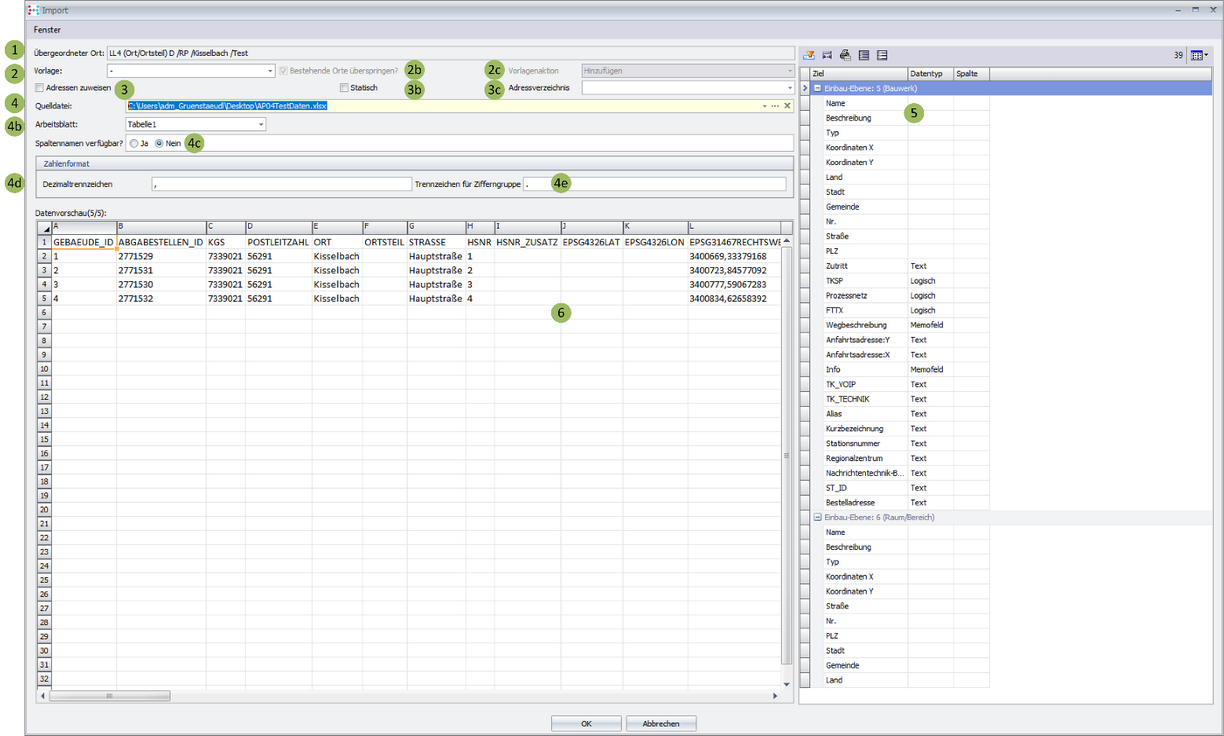Screen dimensions: 1224x736
Task: Open the Quelldatei history dropdown arrow
Action: pos(765,105)
